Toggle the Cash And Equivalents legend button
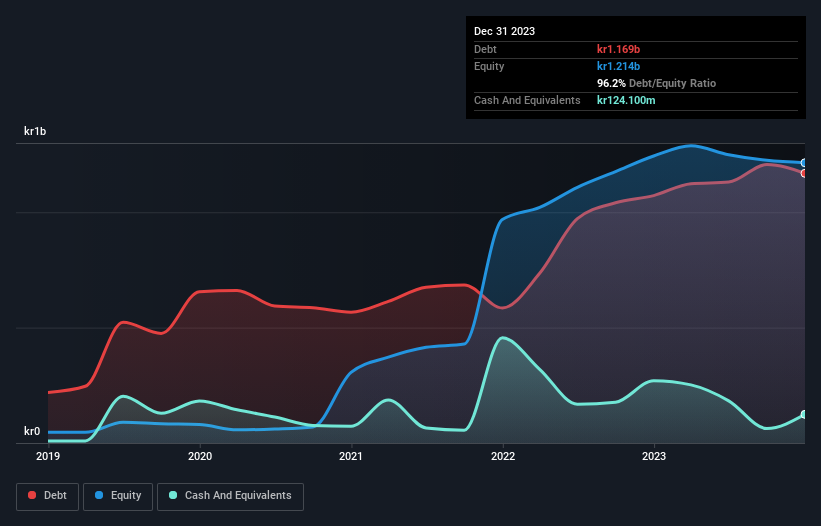 pyautogui.click(x=230, y=496)
